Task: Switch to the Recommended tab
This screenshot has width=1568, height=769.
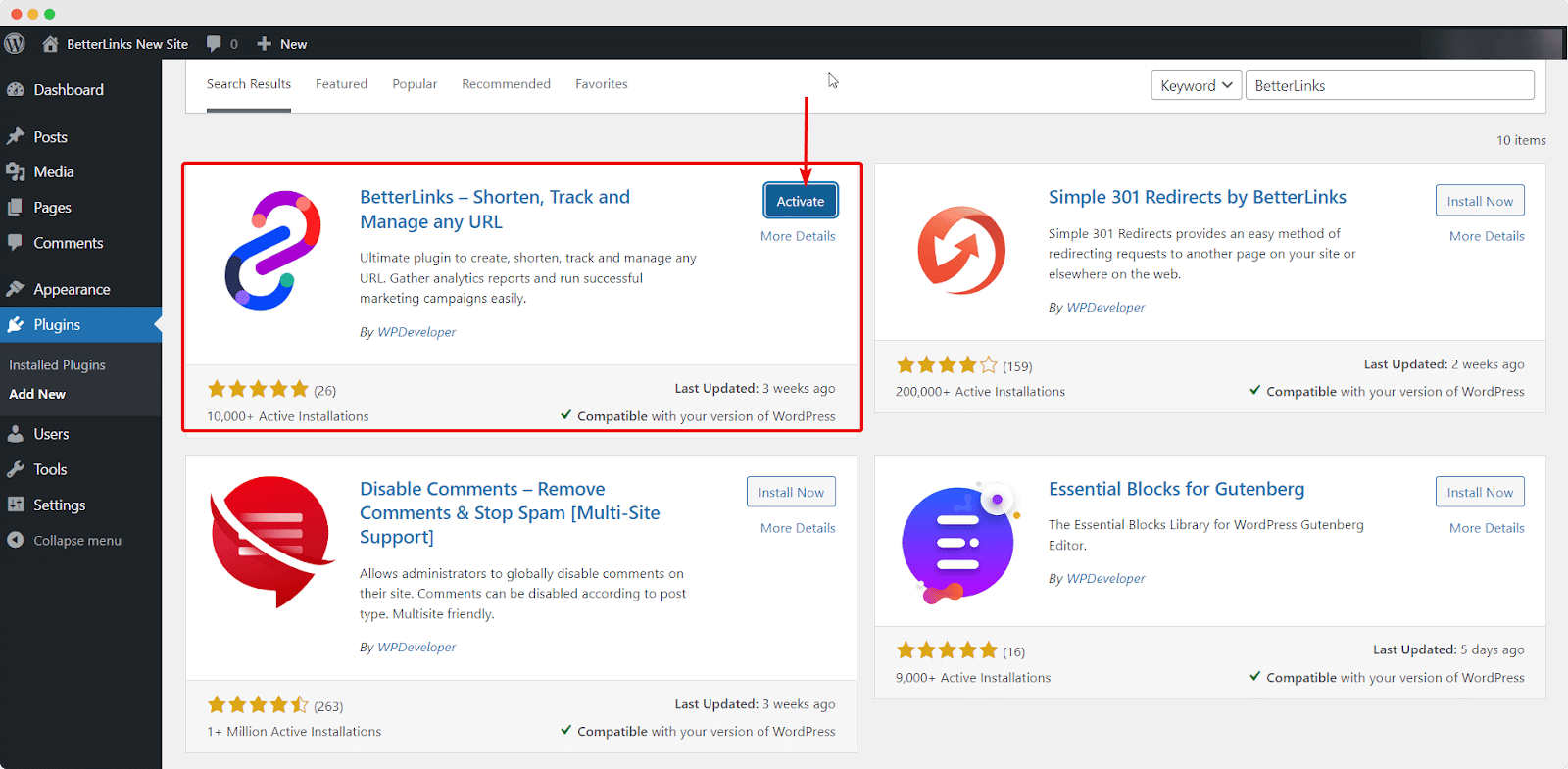Action: [x=506, y=84]
